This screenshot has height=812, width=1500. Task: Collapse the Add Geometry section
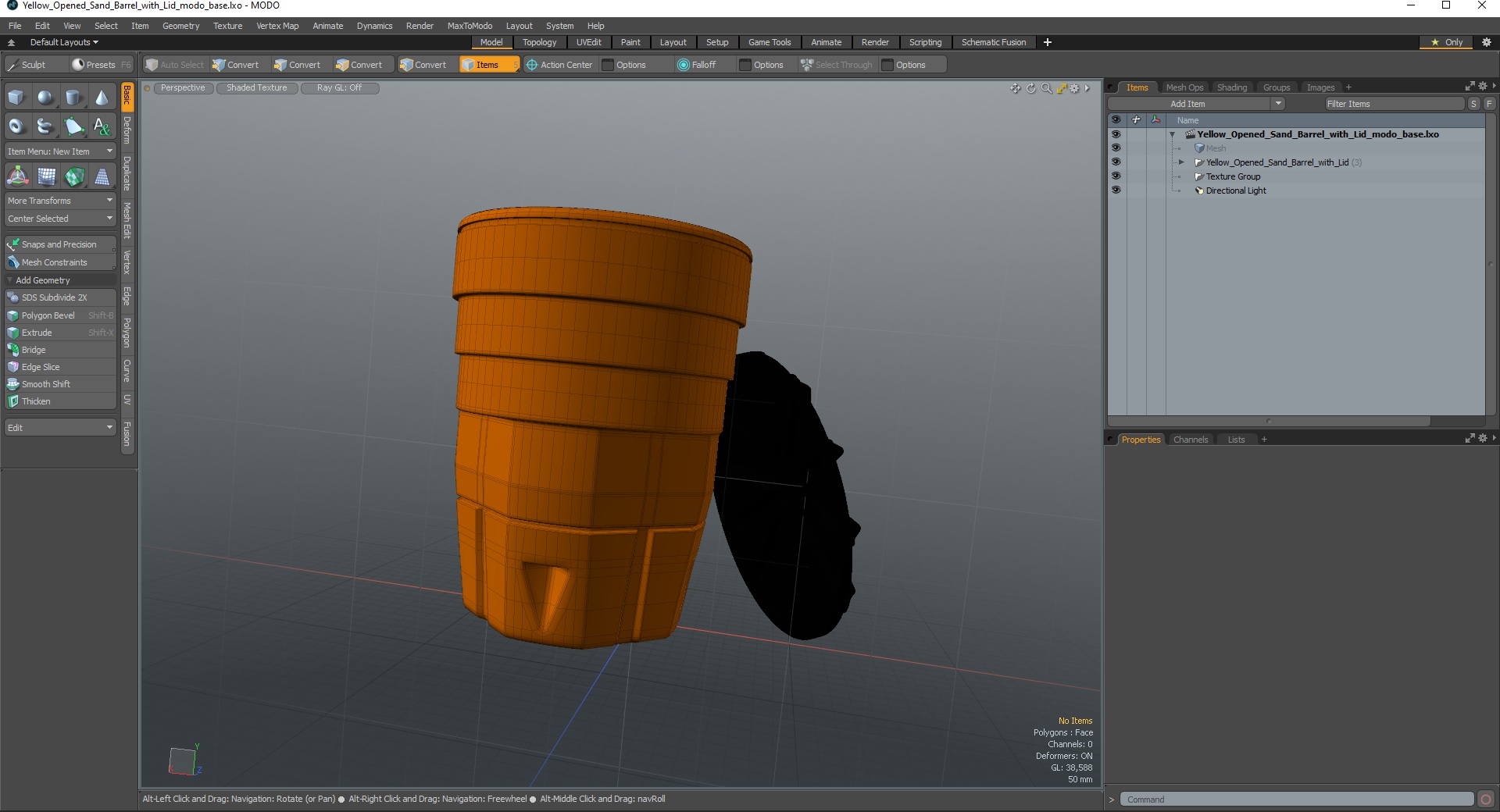[10, 280]
